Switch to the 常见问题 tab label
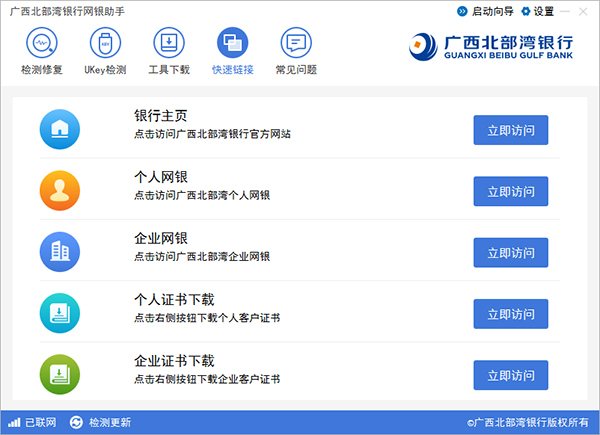Viewport: 600px width, 435px height. point(296,70)
